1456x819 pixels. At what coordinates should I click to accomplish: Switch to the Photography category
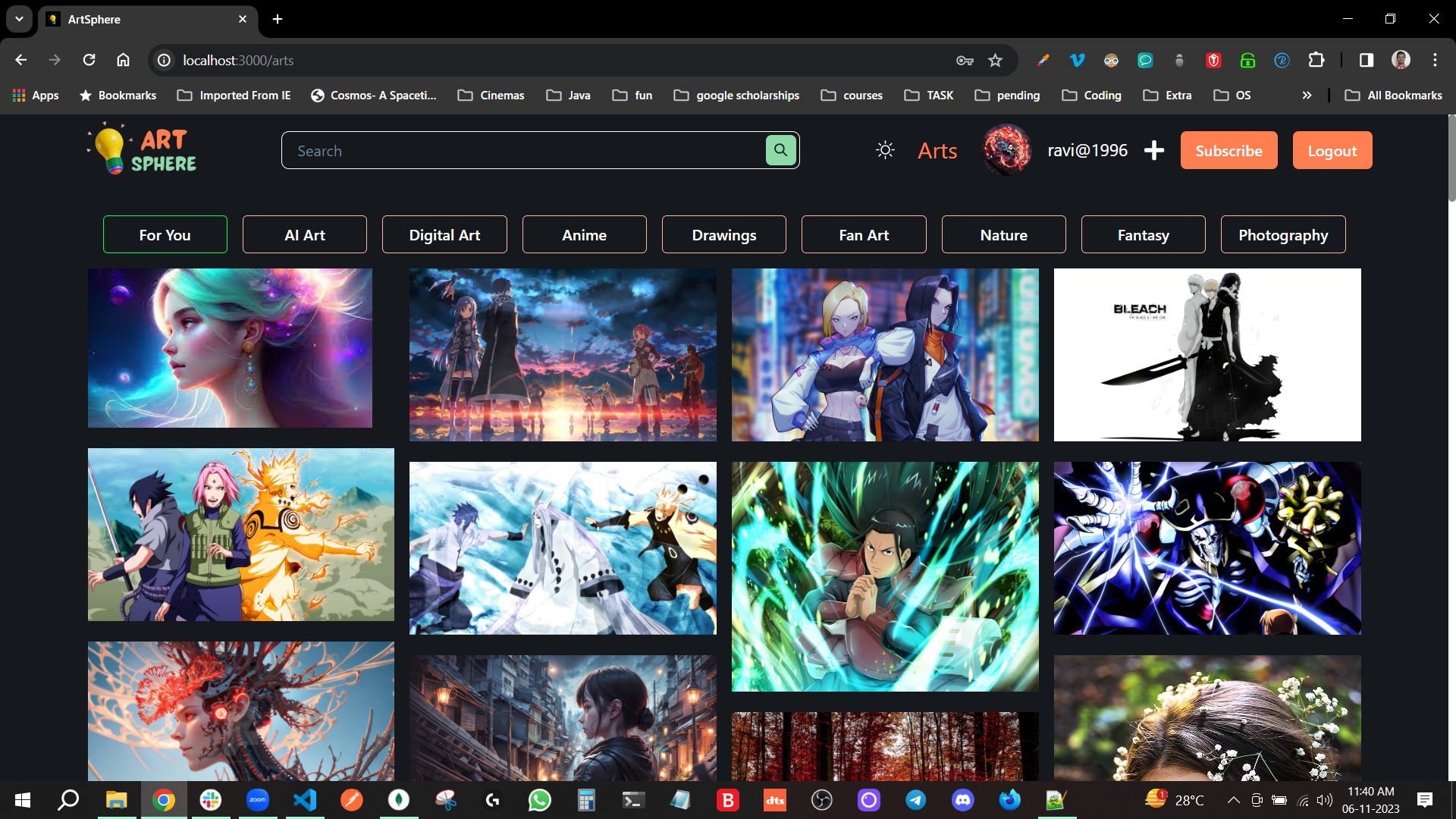point(1282,235)
